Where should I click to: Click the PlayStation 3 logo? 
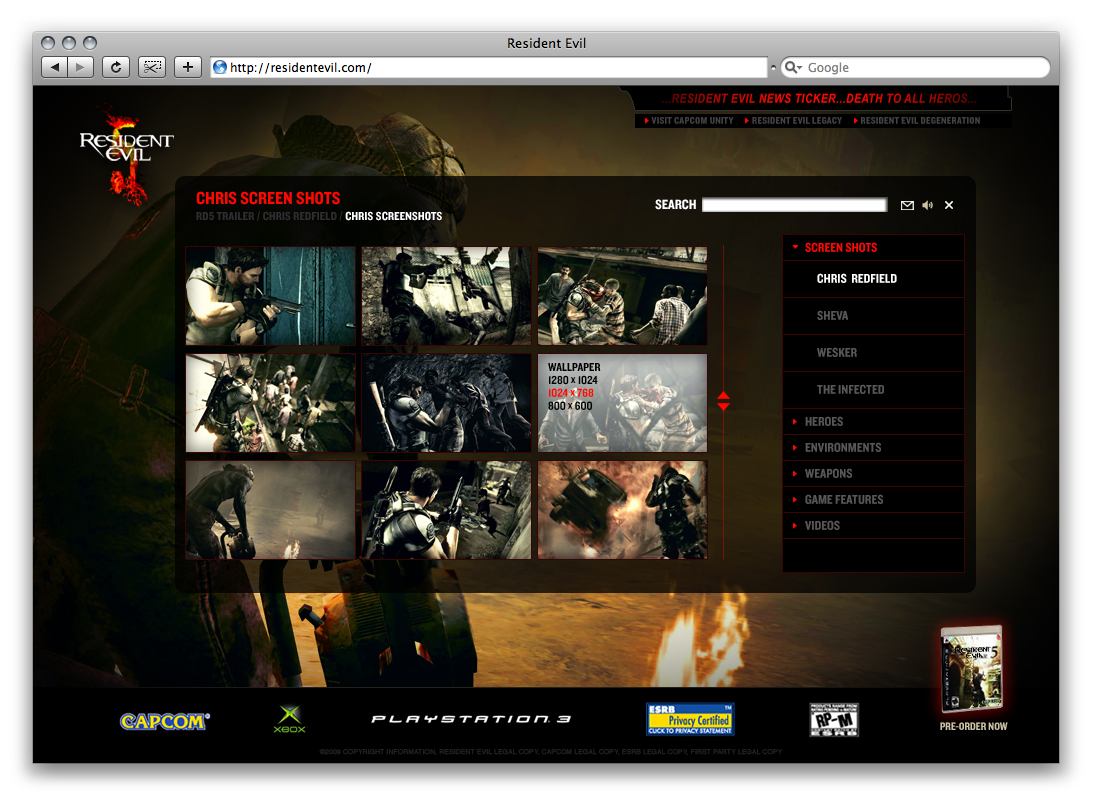pos(471,719)
